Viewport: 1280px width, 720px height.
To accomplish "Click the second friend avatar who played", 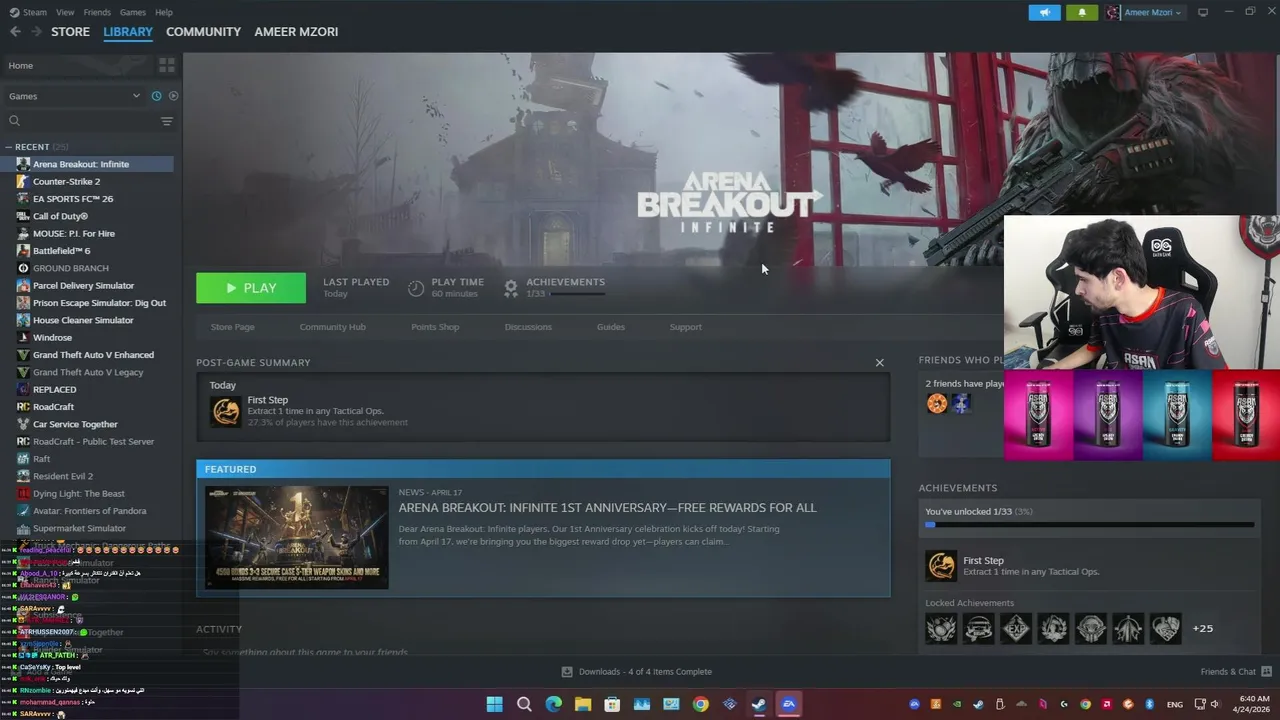I will point(961,403).
